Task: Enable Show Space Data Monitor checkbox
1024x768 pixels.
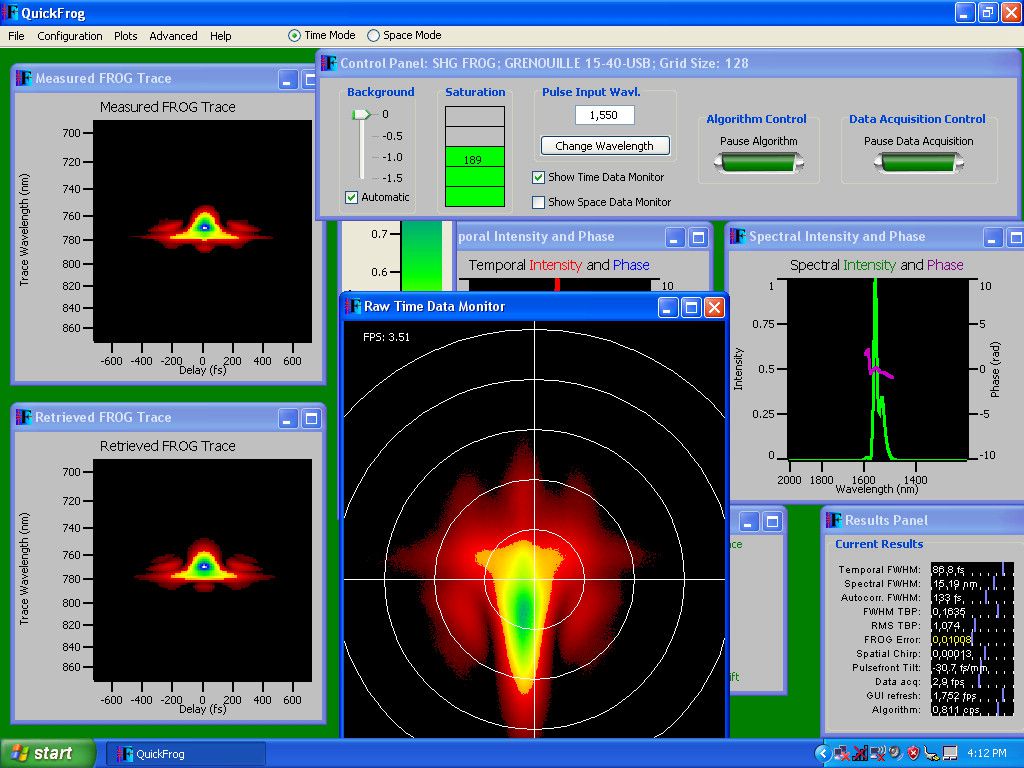Action: coord(539,202)
